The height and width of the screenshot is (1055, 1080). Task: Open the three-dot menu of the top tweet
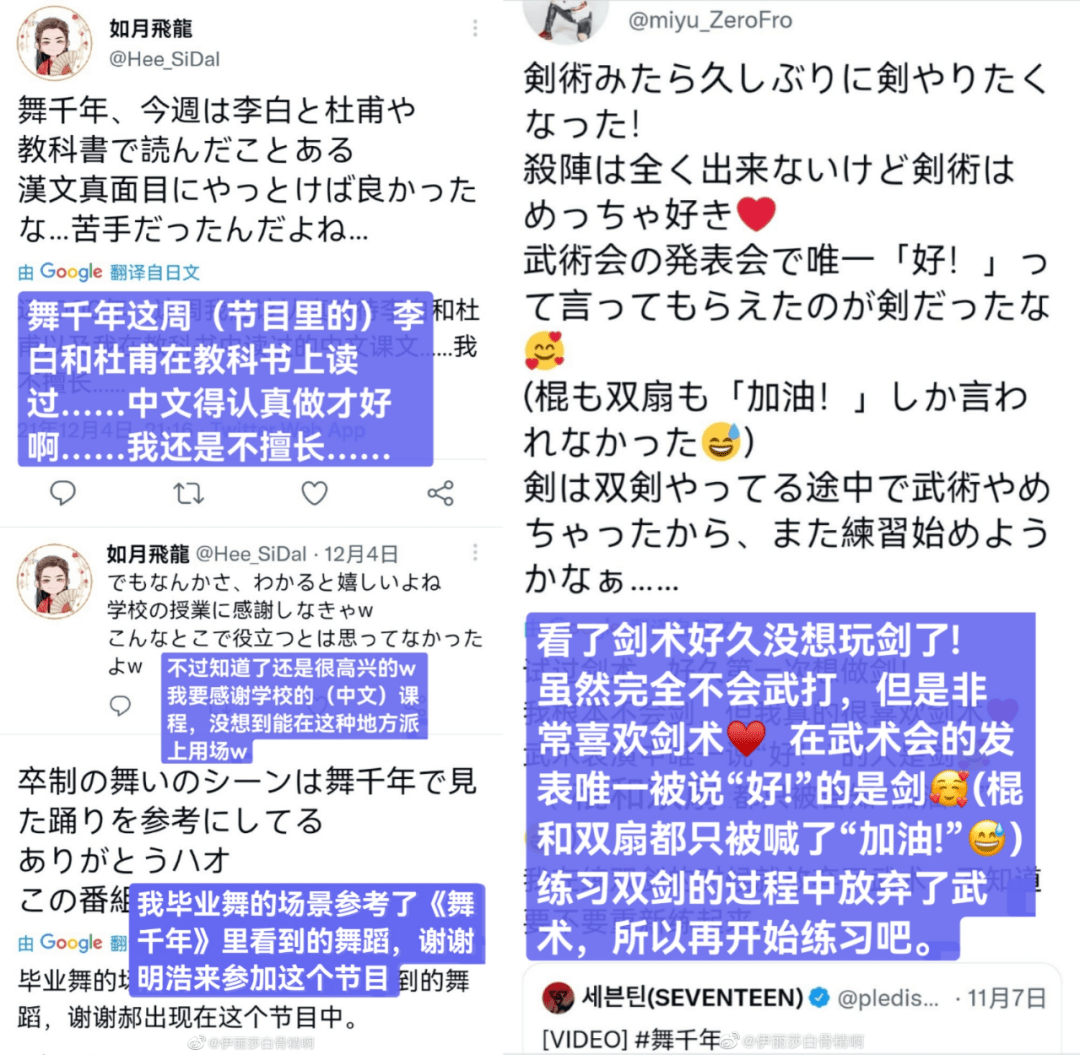point(475,28)
